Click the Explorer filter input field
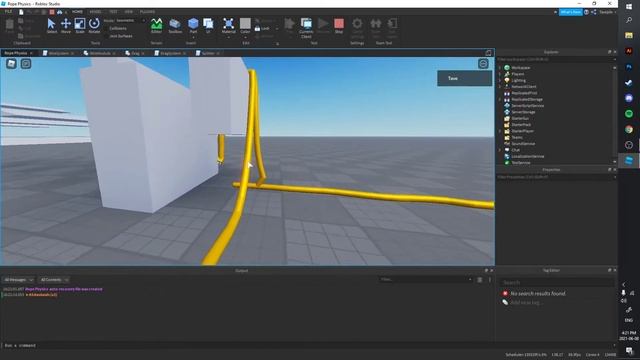The height and width of the screenshot is (360, 640). pyautogui.click(x=555, y=60)
